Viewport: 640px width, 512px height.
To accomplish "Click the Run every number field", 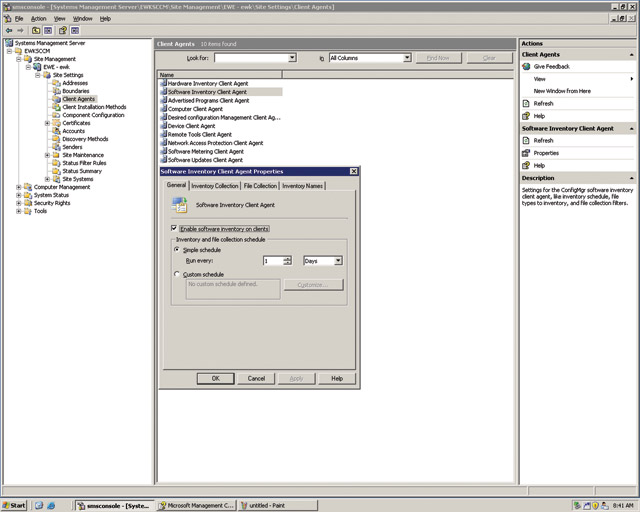I will pyautogui.click(x=273, y=260).
